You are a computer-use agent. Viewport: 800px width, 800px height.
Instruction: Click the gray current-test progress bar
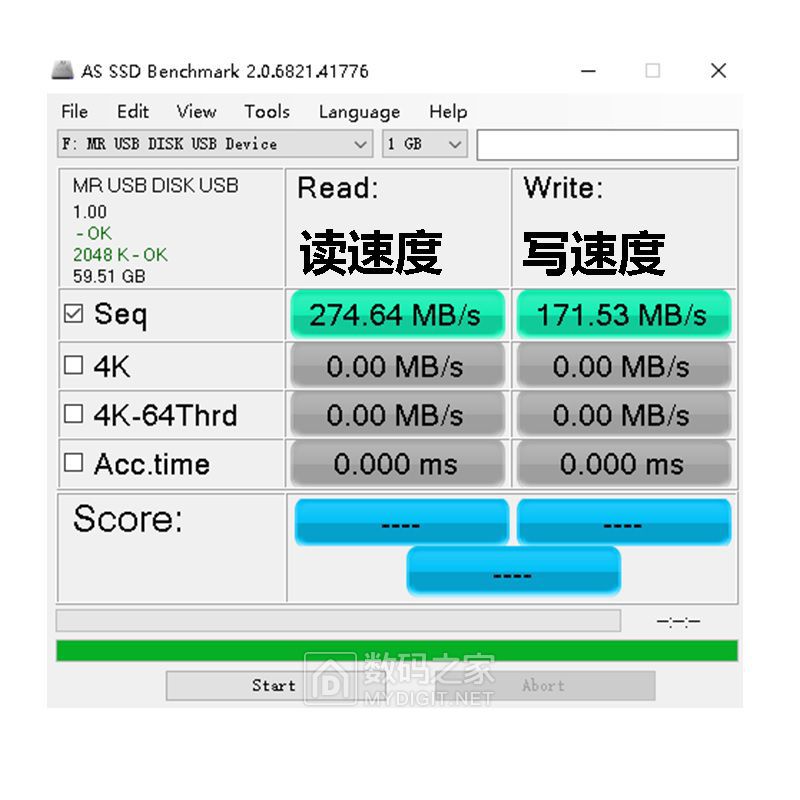pyautogui.click(x=338, y=620)
